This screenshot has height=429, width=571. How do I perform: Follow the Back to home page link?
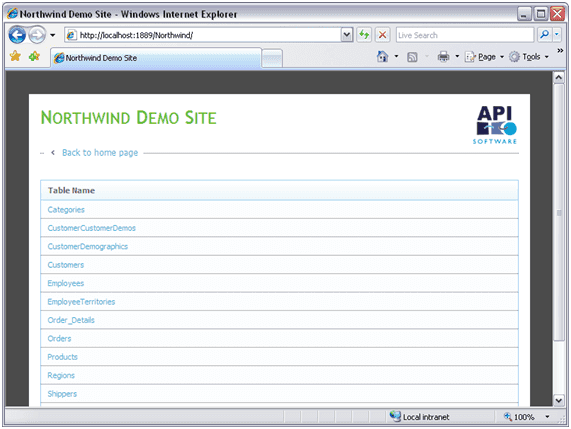click(x=100, y=153)
